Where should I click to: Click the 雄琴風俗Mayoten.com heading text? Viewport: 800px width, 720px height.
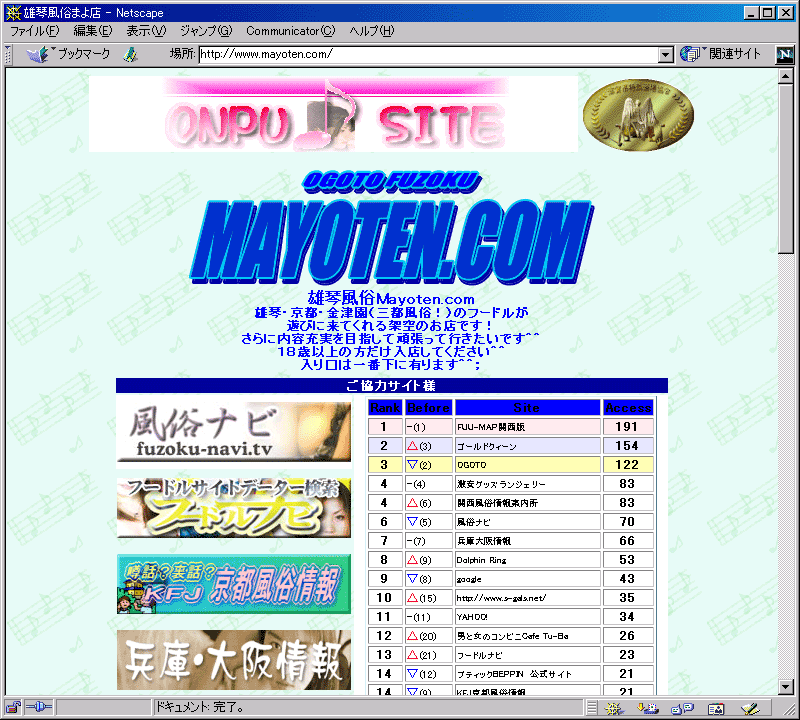coord(391,299)
